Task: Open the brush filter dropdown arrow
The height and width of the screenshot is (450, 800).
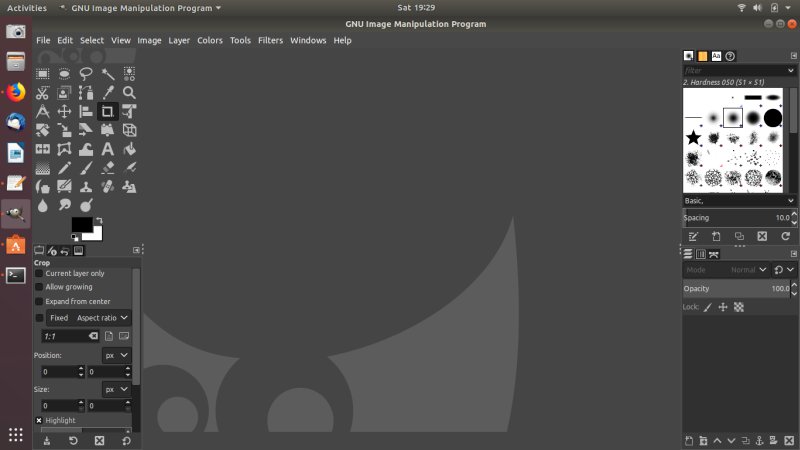Action: 791,70
